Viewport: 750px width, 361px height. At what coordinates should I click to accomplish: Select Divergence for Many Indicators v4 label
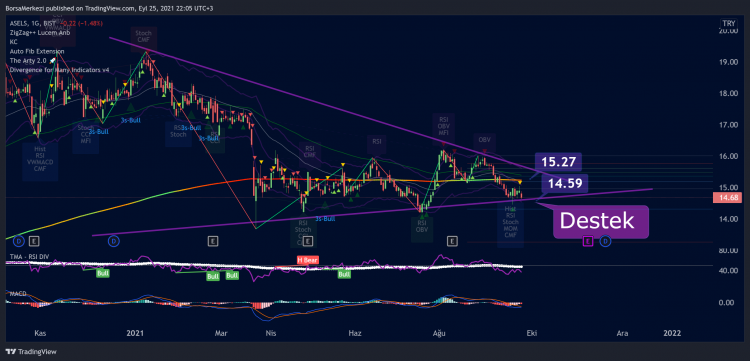[58, 69]
